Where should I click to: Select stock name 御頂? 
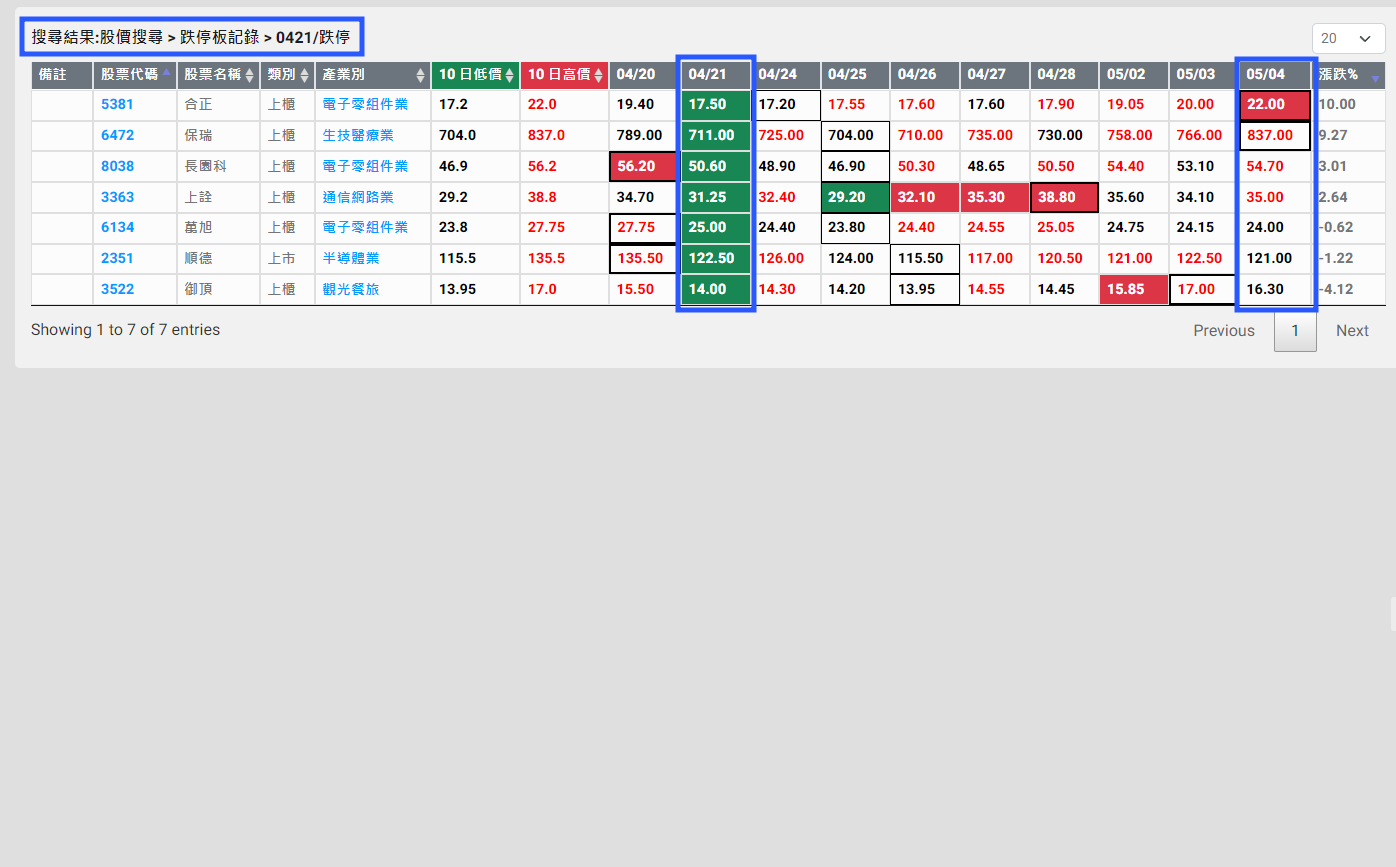[x=199, y=289]
